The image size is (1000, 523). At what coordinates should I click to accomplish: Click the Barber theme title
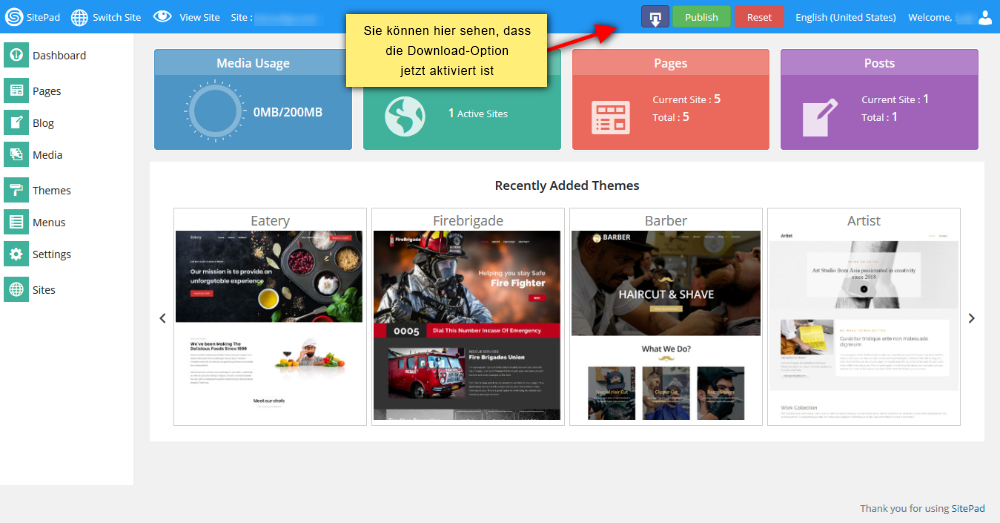coord(666,221)
